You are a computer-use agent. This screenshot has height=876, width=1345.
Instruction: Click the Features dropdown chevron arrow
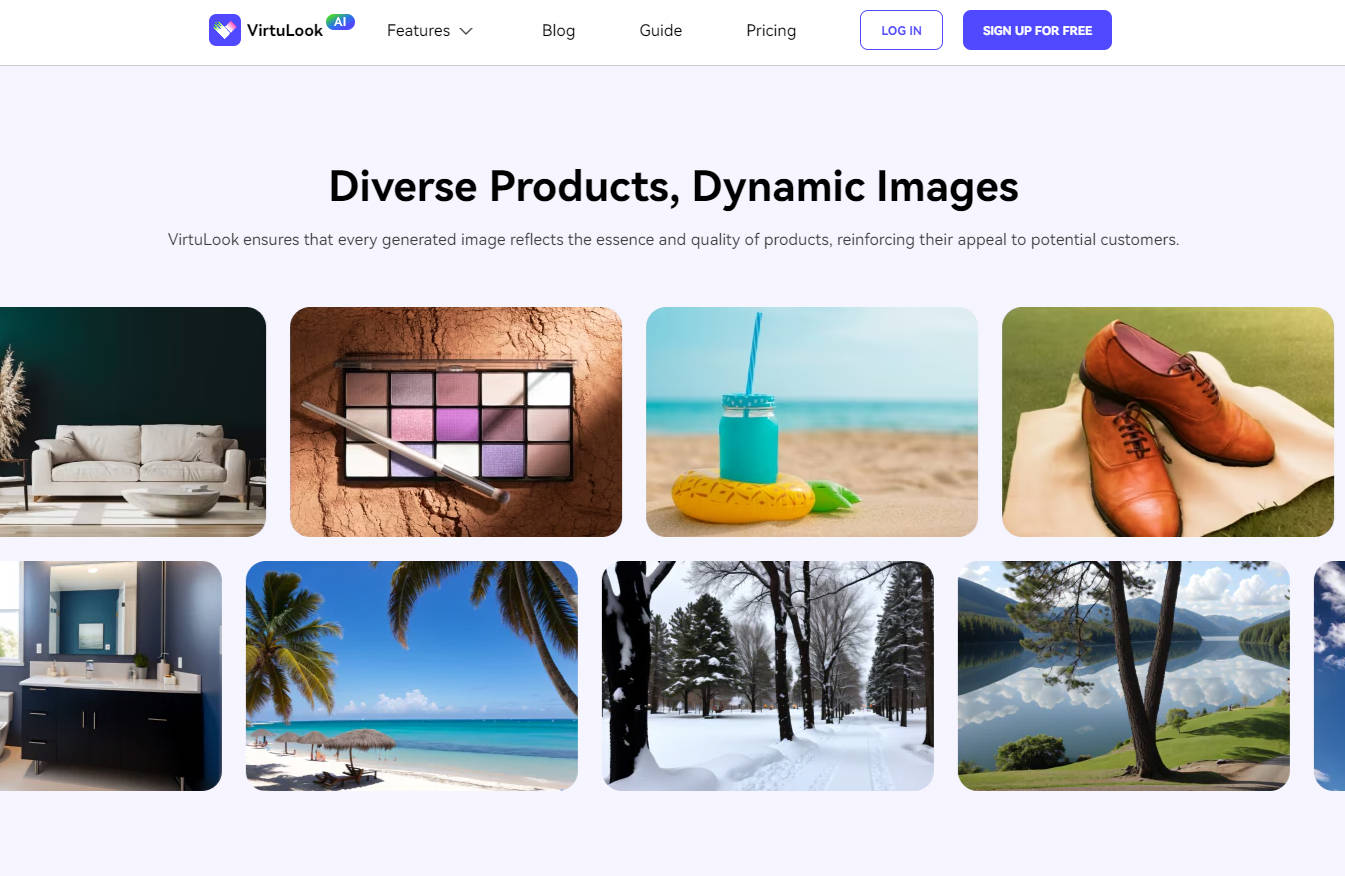[466, 31]
